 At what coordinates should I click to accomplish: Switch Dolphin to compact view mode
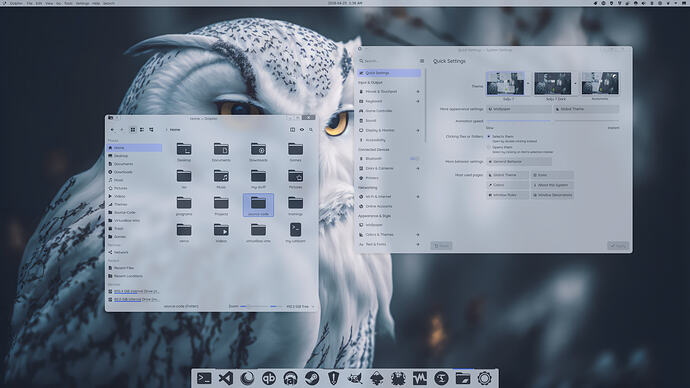coord(142,130)
